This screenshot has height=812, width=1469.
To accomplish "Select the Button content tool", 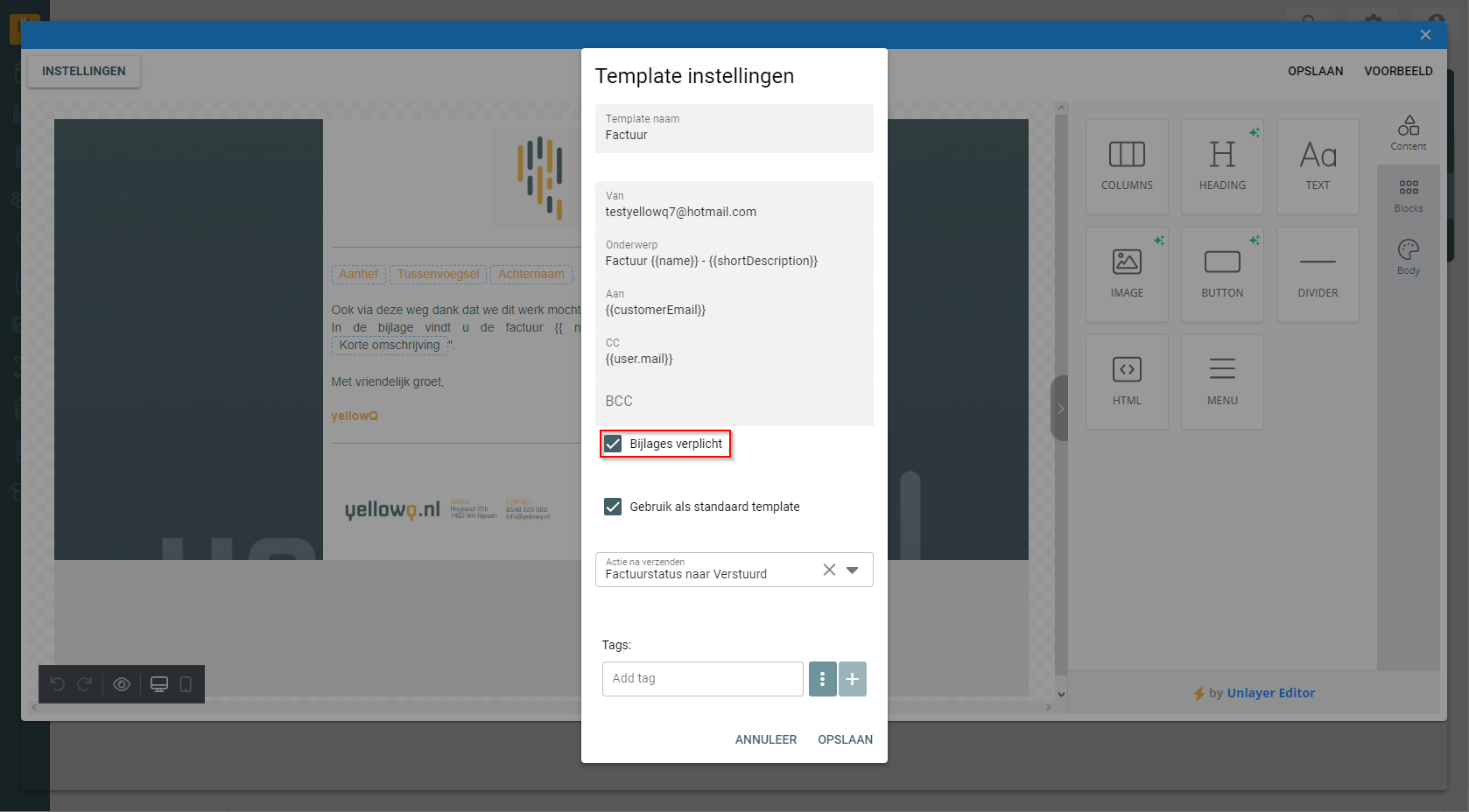I will [1222, 274].
